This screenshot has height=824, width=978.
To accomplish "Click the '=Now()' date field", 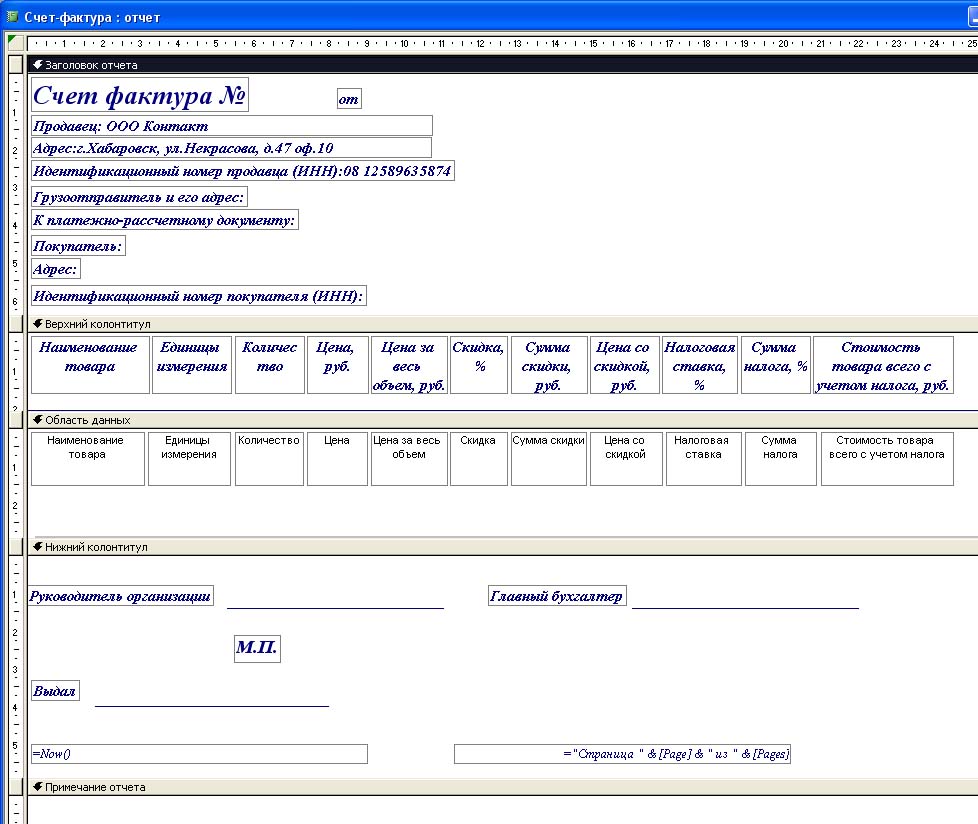I will click(200, 754).
